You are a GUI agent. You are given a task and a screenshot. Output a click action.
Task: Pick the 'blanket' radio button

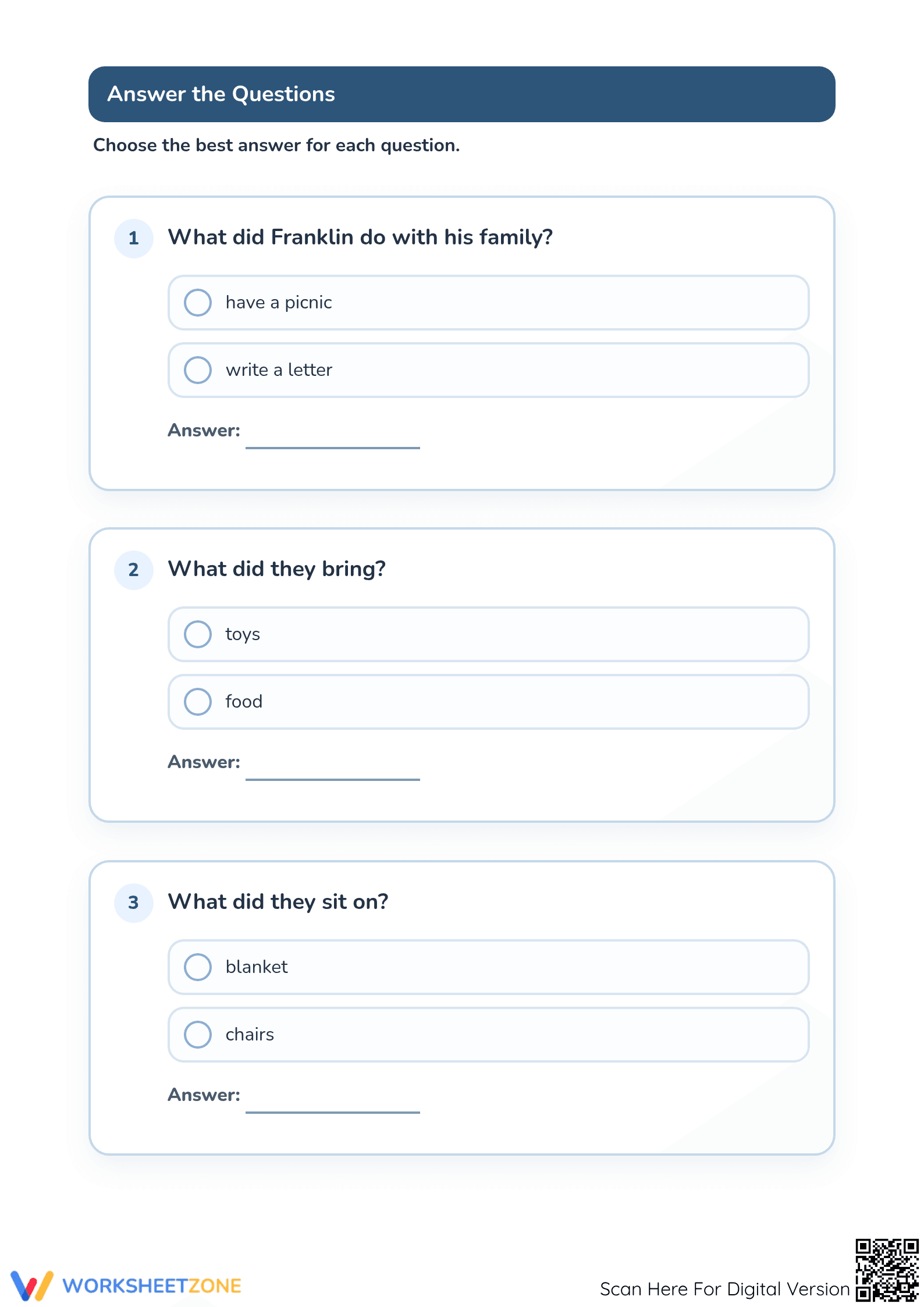tap(198, 967)
